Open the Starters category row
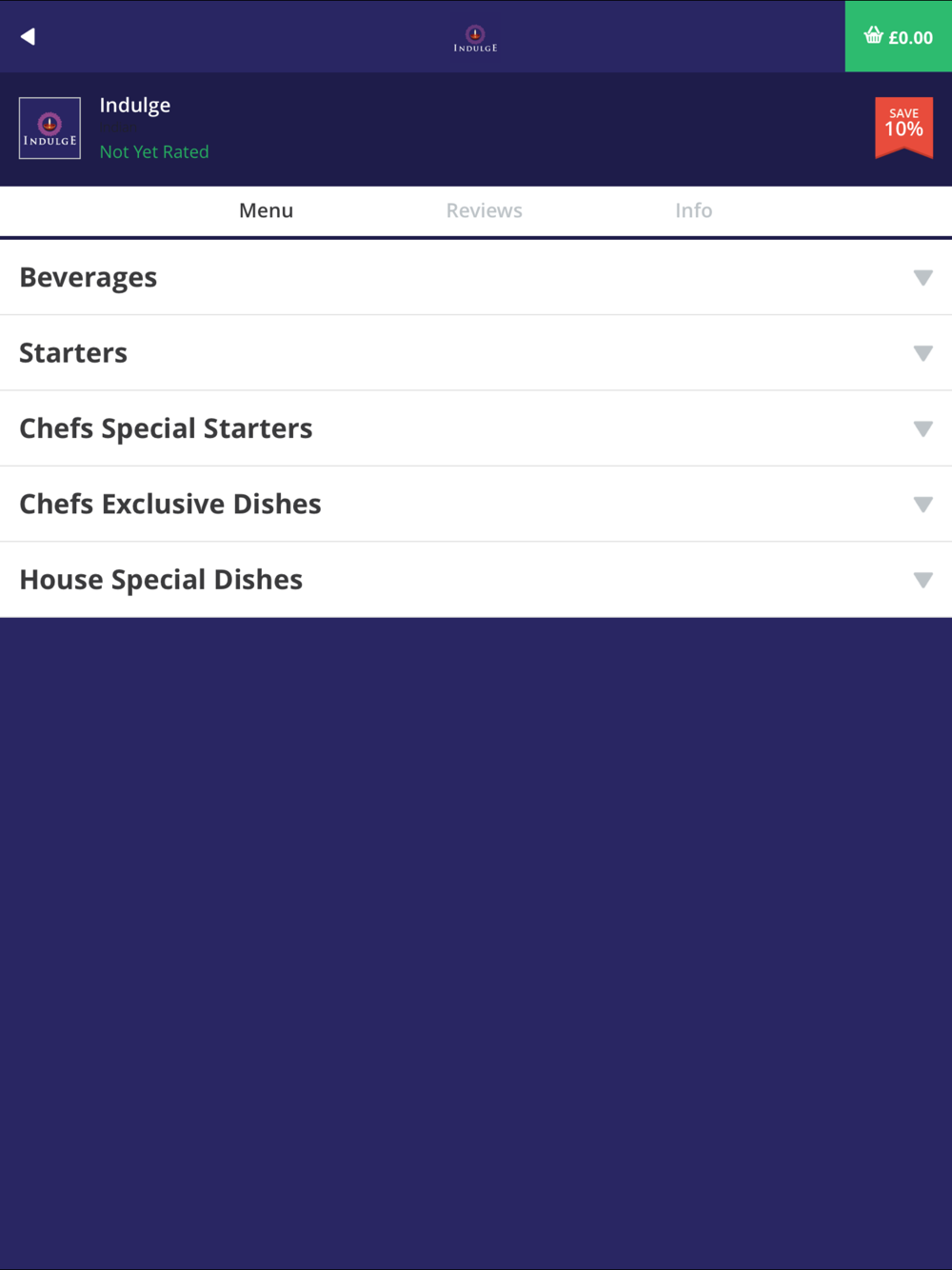952x1270 pixels. click(476, 353)
